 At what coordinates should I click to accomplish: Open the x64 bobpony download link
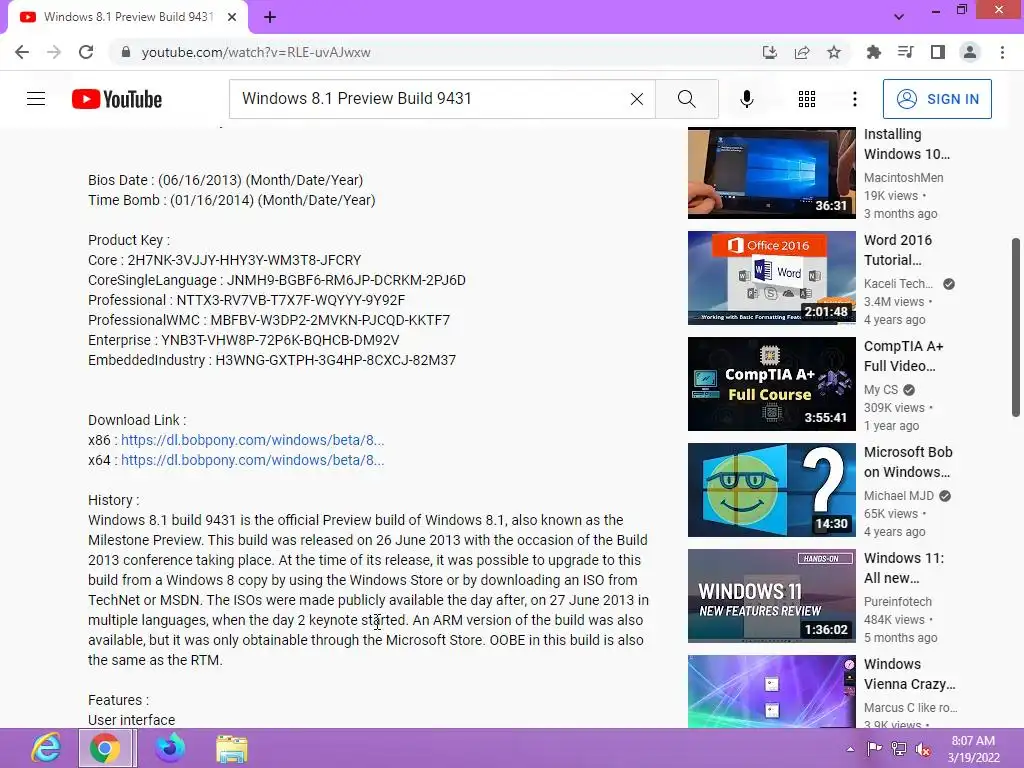tap(252, 460)
